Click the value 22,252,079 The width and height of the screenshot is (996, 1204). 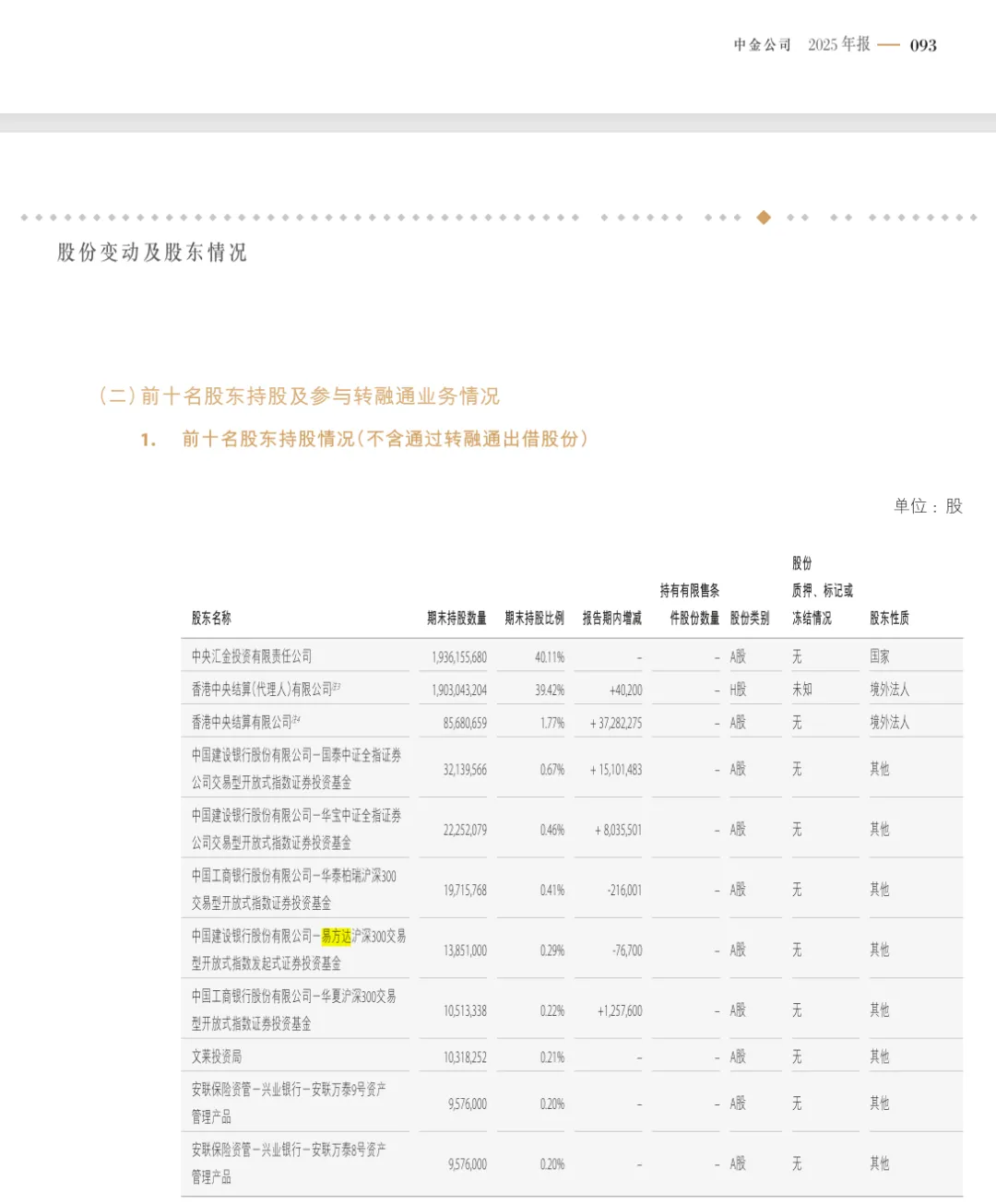pos(465,830)
